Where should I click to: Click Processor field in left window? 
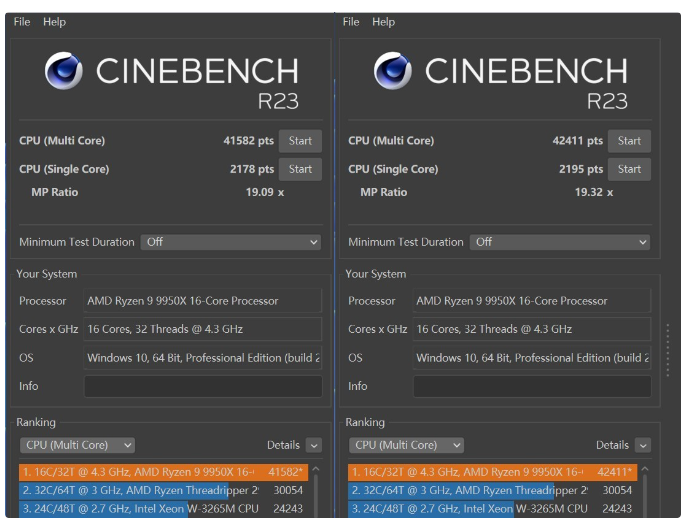203,301
